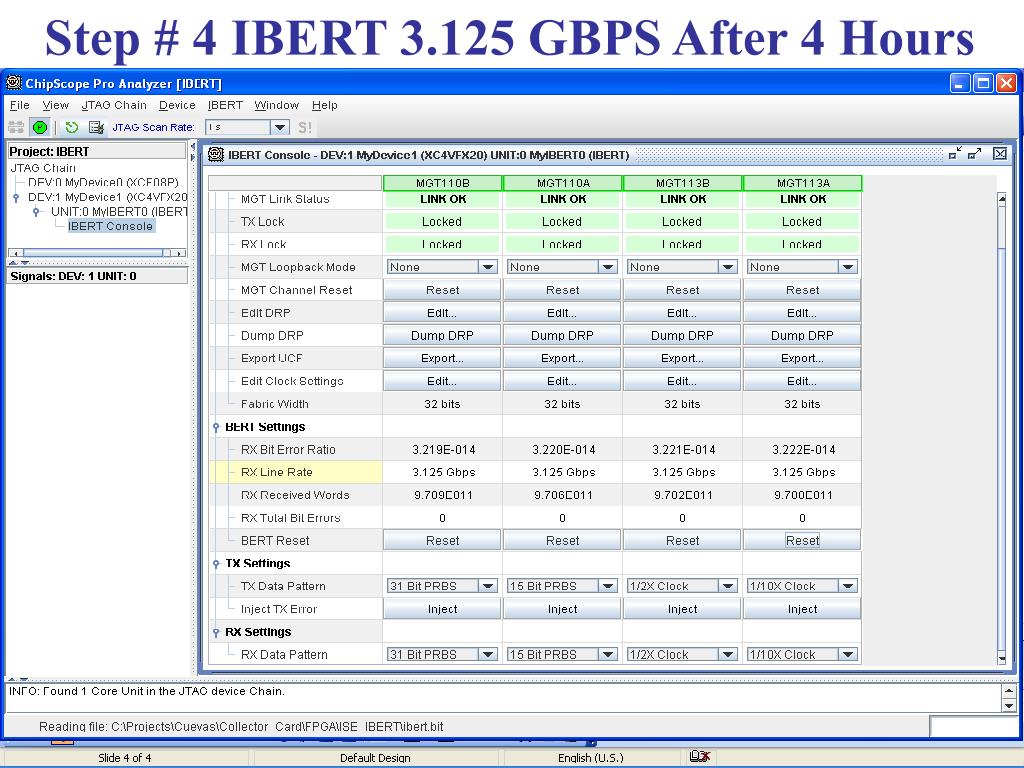
Task: Click the spell check icon in status bar
Action: [x=699, y=756]
